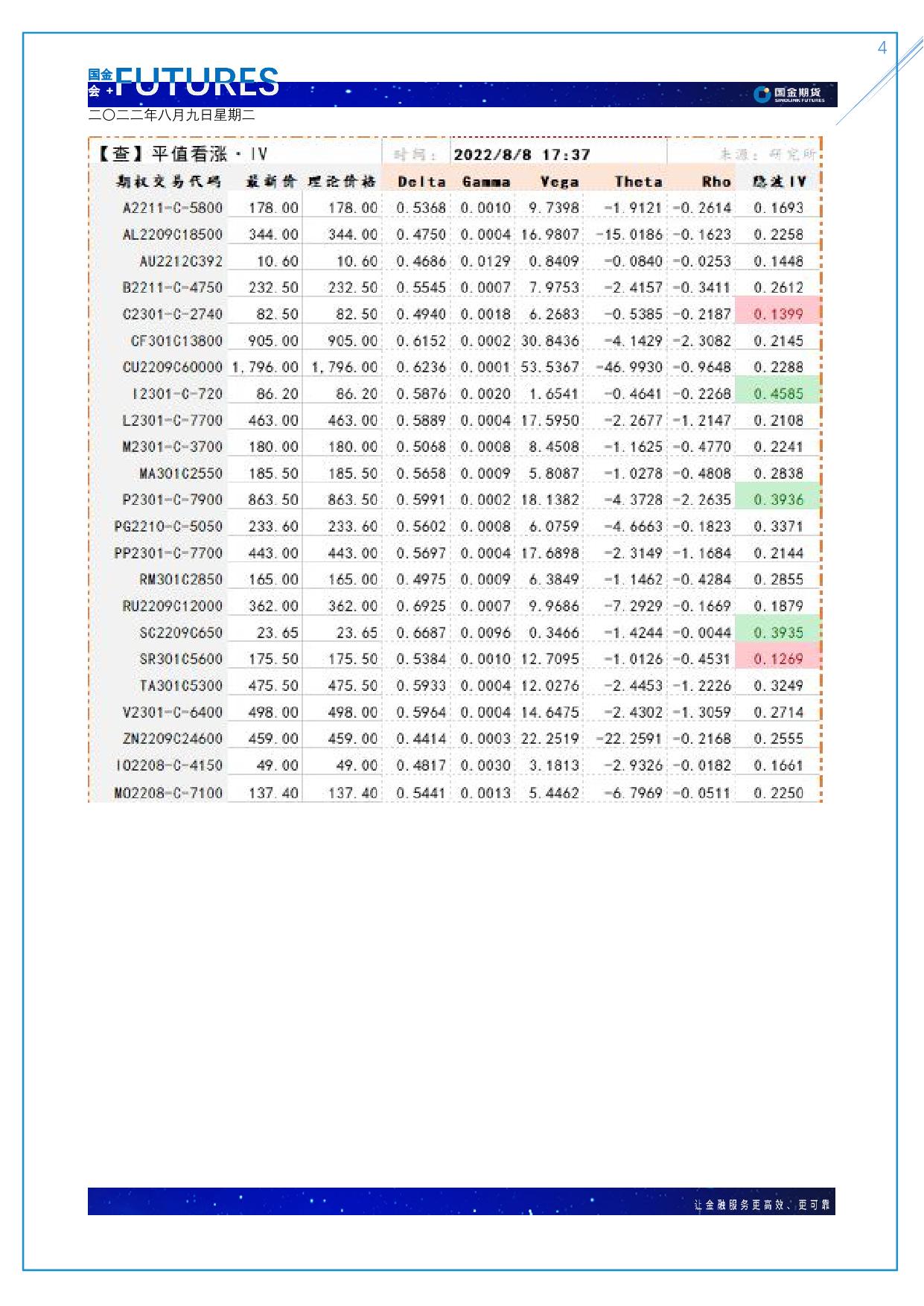Select the table title 平值看涨·IV
The width and height of the screenshot is (924, 1306).
click(182, 154)
